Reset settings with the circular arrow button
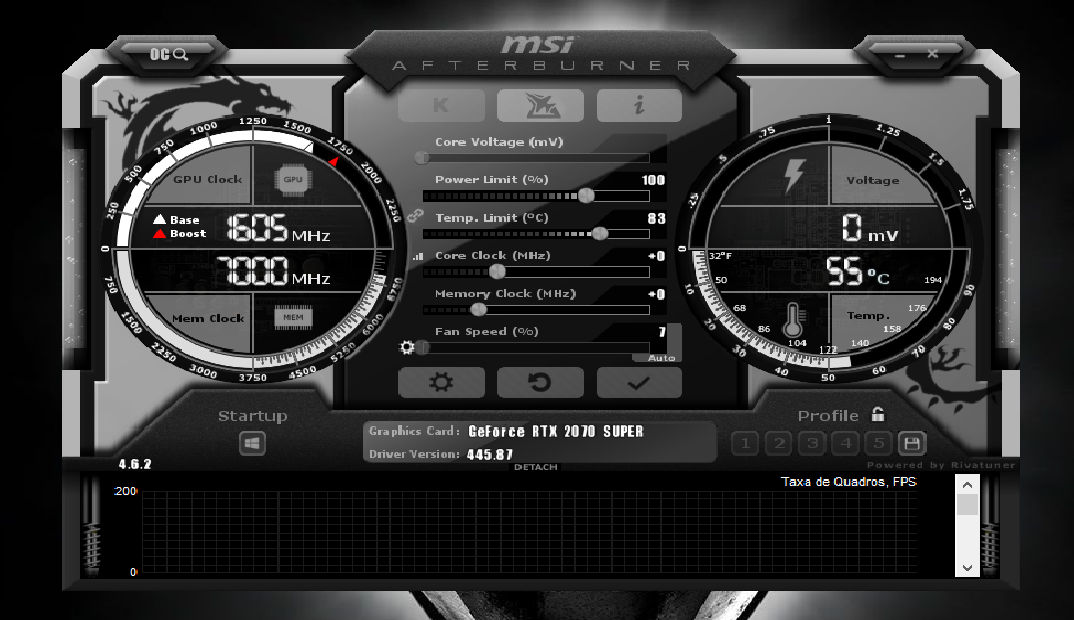This screenshot has height=620, width=1074. (x=540, y=382)
